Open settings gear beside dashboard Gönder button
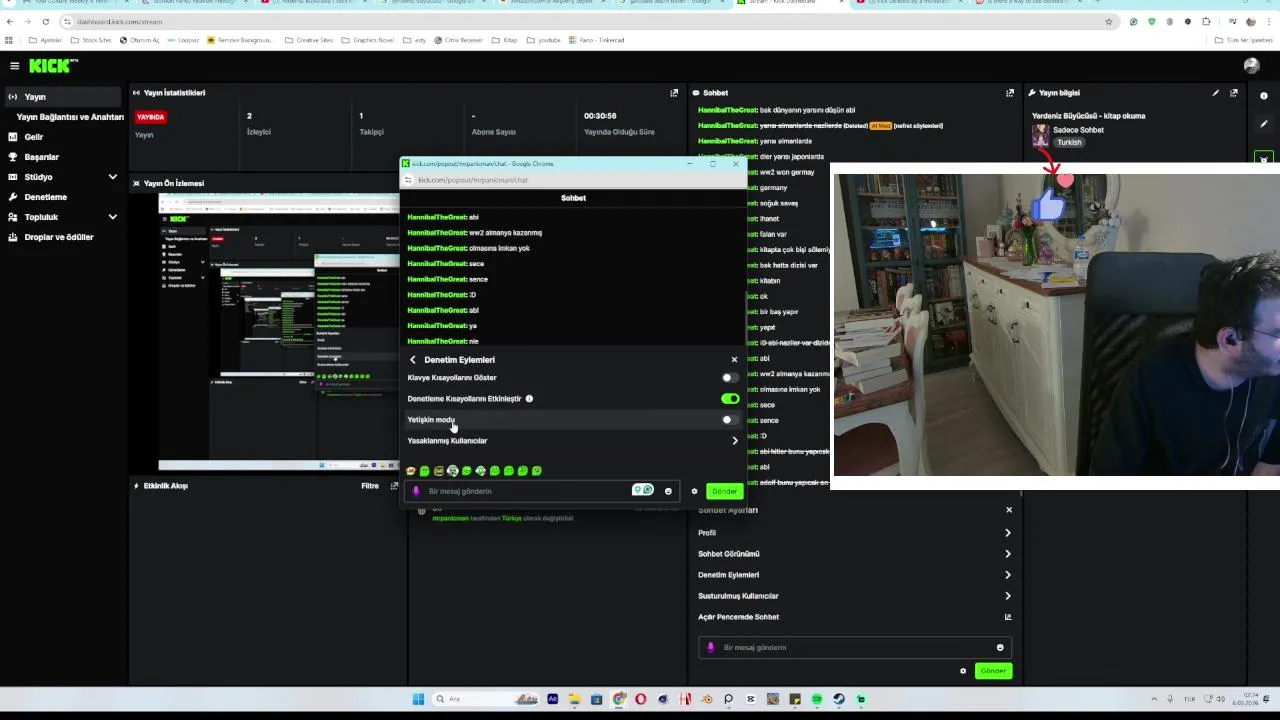 tap(963, 671)
